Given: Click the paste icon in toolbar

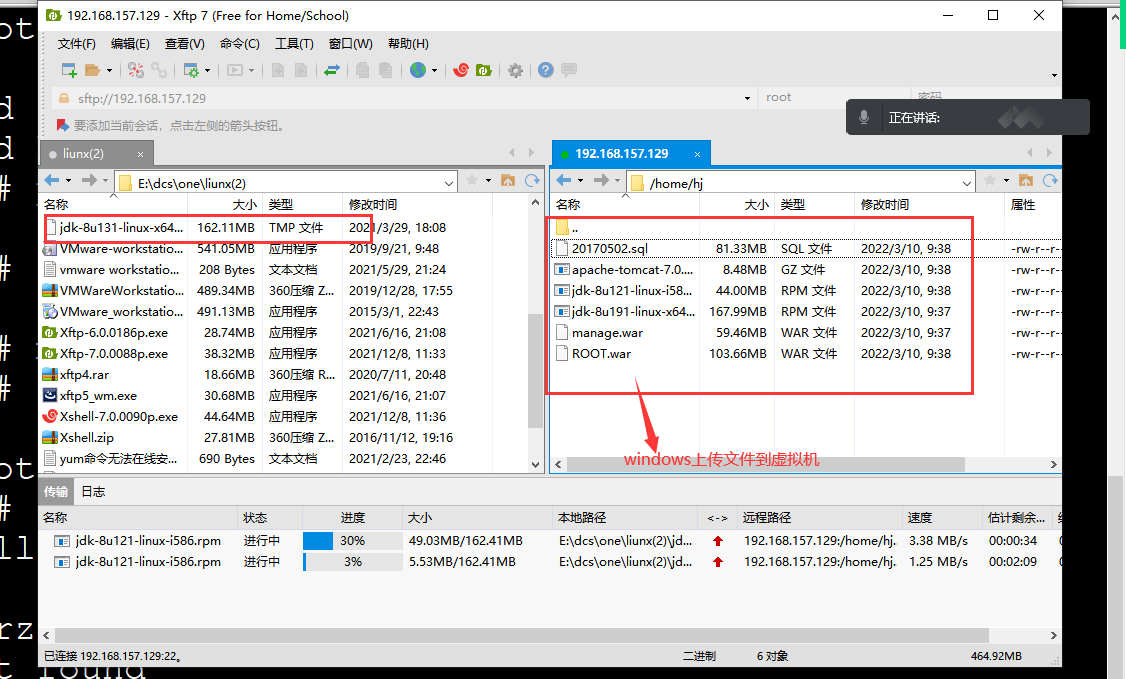Looking at the screenshot, I should (x=386, y=70).
